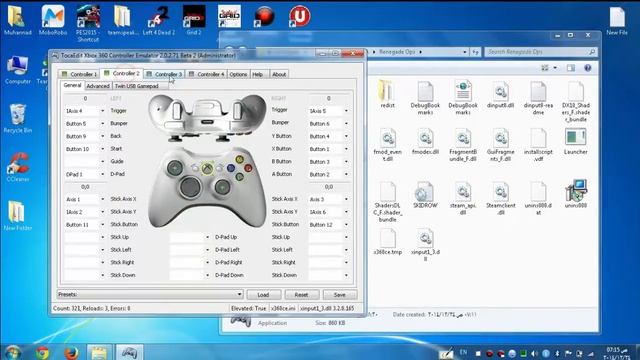The width and height of the screenshot is (640, 360).
Task: Open the Help tab
Action: [258, 74]
